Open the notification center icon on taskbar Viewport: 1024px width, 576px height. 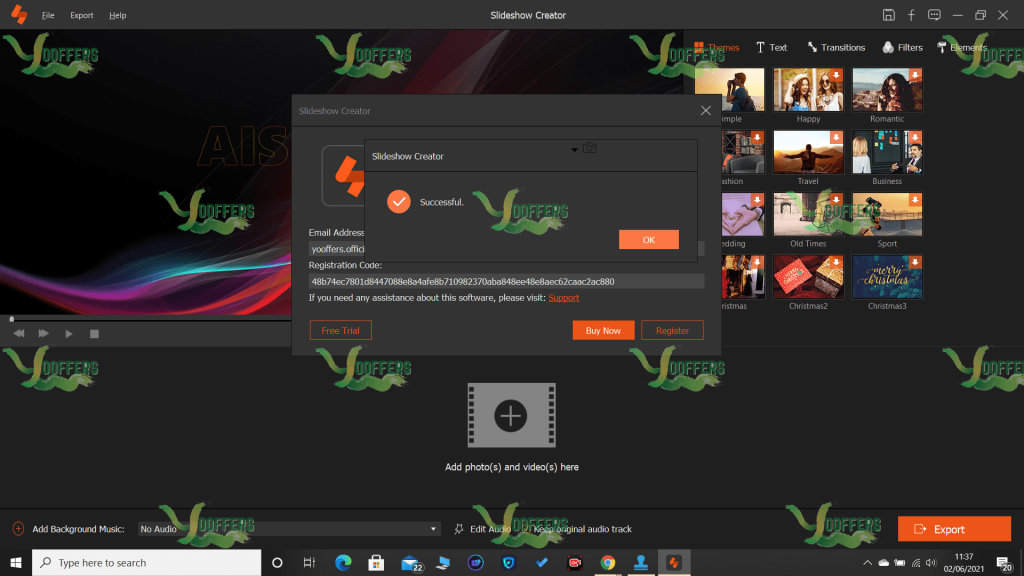pos(1004,562)
